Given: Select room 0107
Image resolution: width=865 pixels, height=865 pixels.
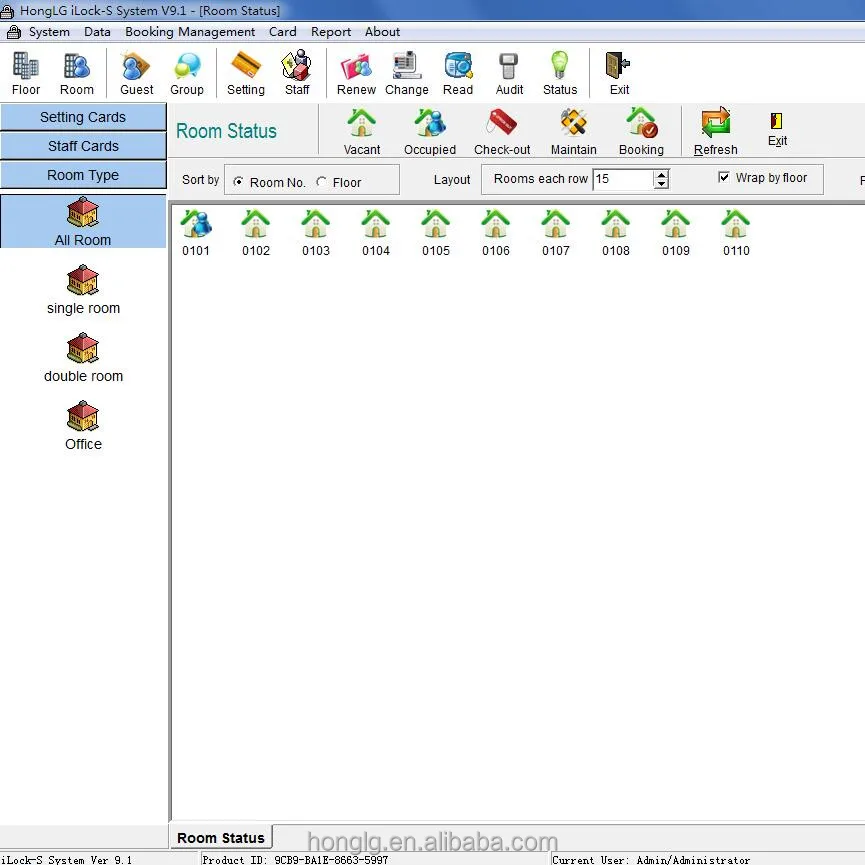Looking at the screenshot, I should click(556, 233).
